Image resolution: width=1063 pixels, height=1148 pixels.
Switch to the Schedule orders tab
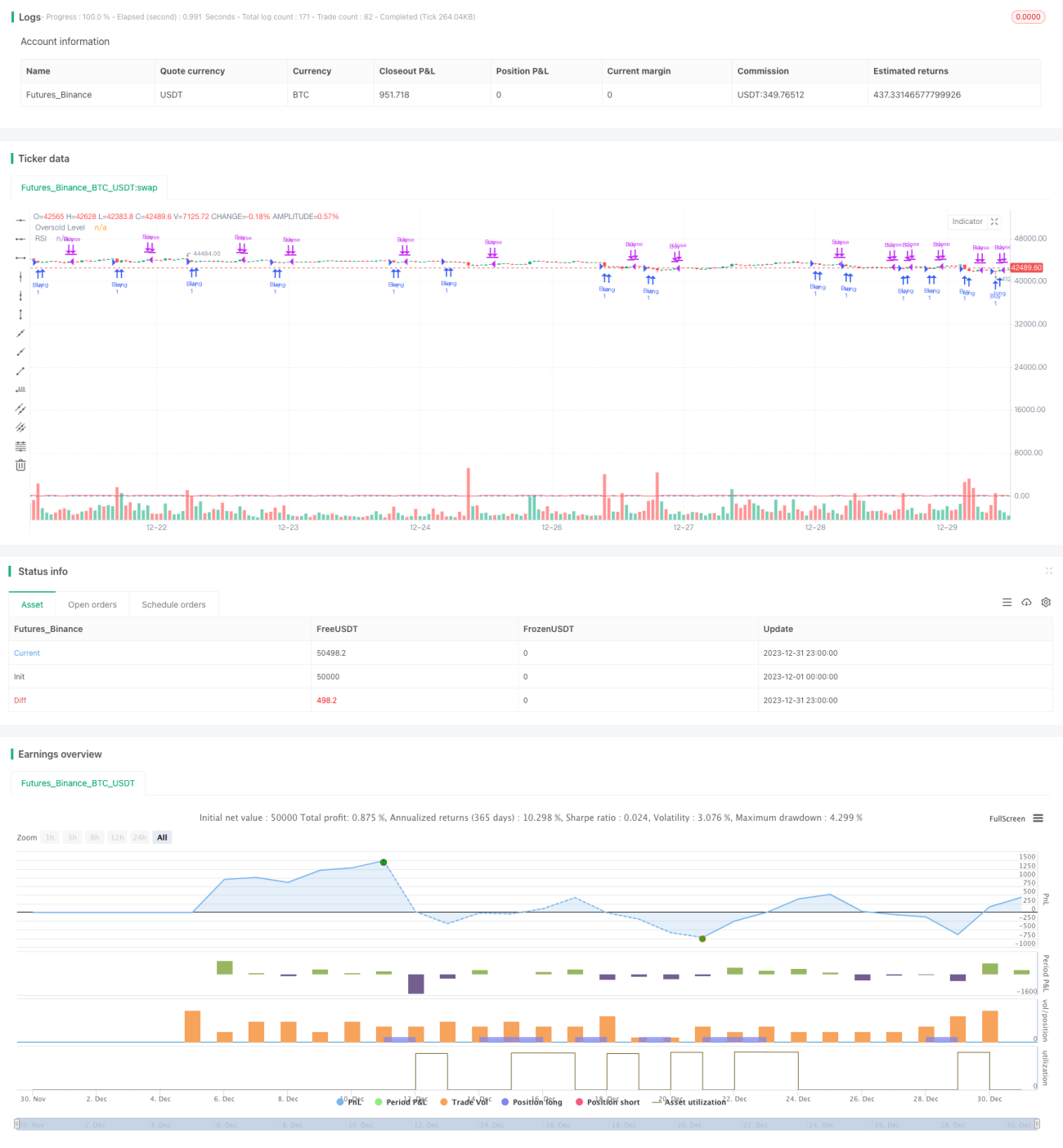tap(173, 605)
